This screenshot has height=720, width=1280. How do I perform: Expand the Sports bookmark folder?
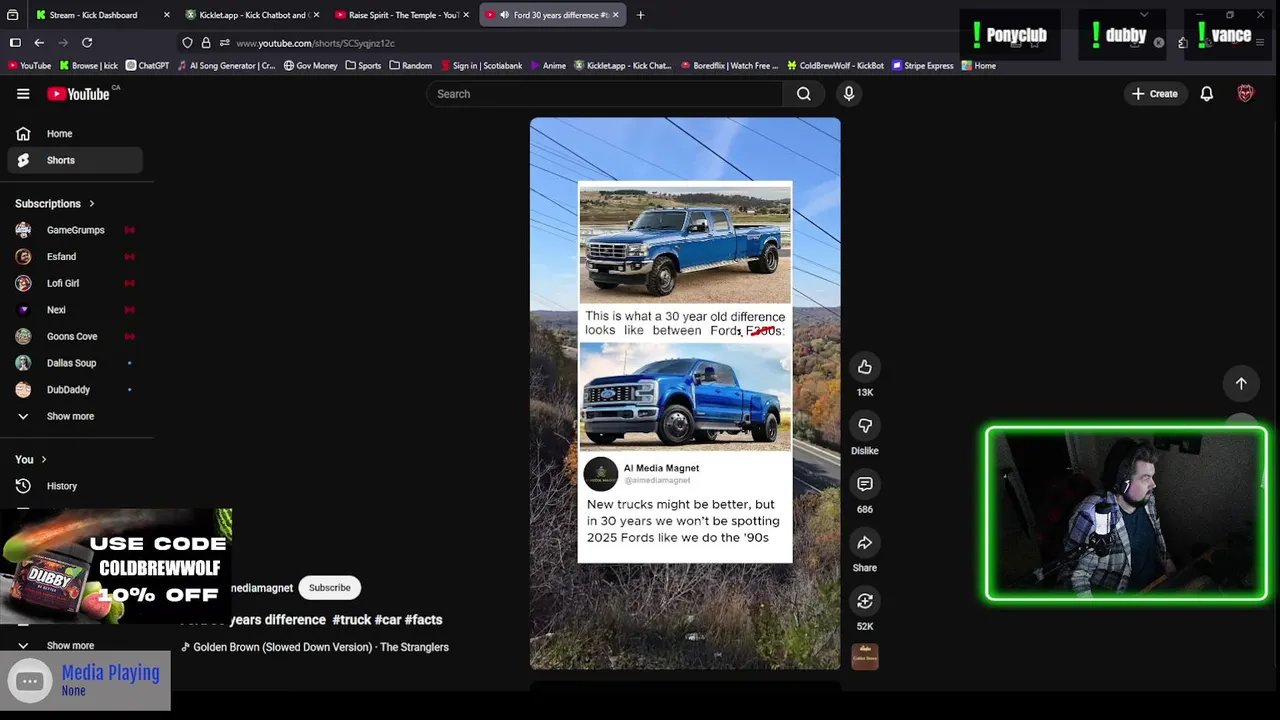(363, 66)
